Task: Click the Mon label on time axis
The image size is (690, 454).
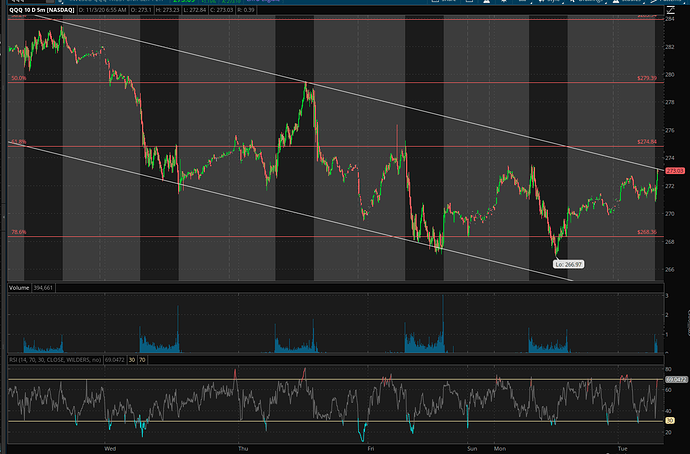Action: [x=499, y=449]
